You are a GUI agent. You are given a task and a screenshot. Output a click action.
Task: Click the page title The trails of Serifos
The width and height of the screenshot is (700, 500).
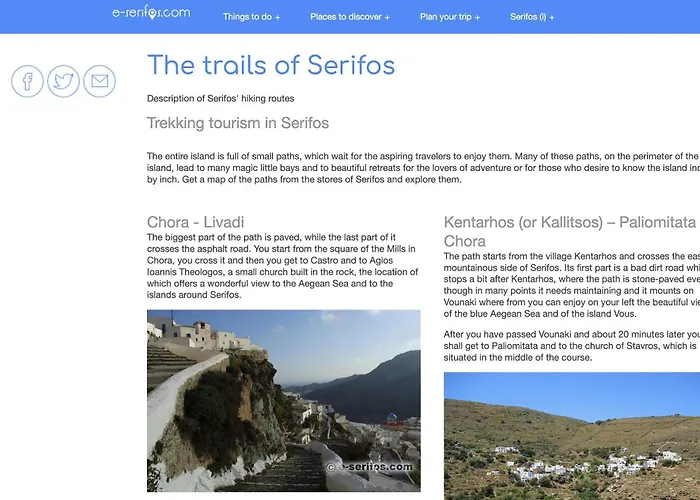pyautogui.click(x=271, y=66)
